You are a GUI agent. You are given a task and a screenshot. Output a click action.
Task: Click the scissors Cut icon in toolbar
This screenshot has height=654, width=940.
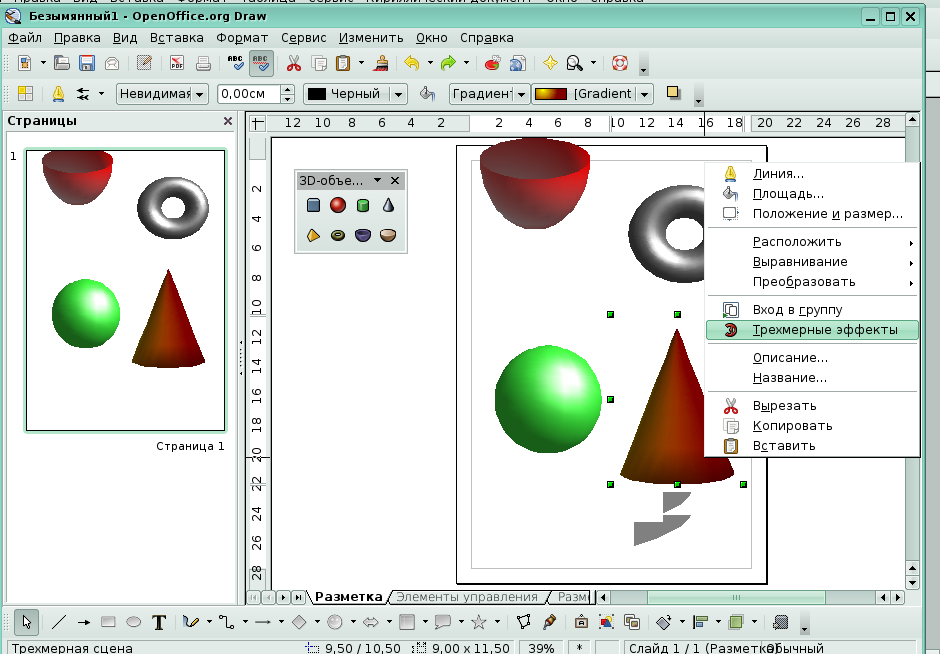[293, 63]
